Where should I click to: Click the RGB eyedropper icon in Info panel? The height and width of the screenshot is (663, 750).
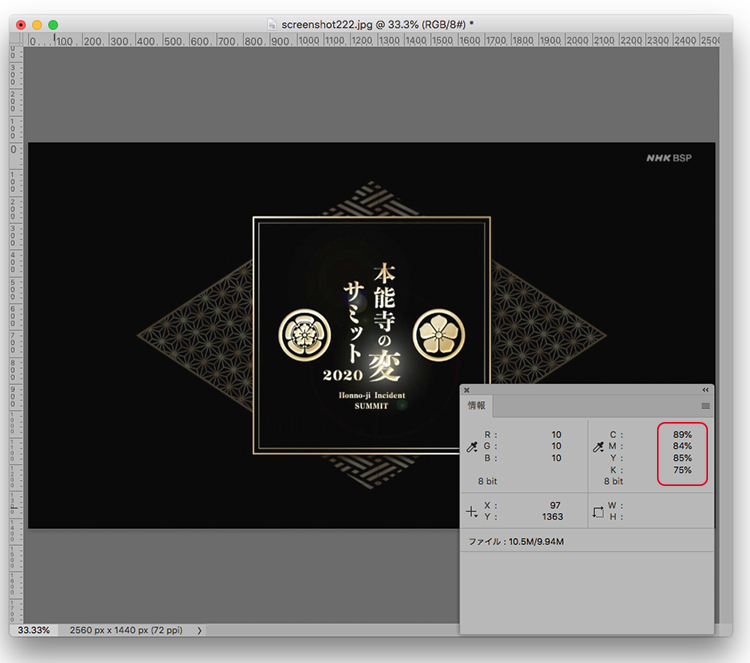pos(471,447)
